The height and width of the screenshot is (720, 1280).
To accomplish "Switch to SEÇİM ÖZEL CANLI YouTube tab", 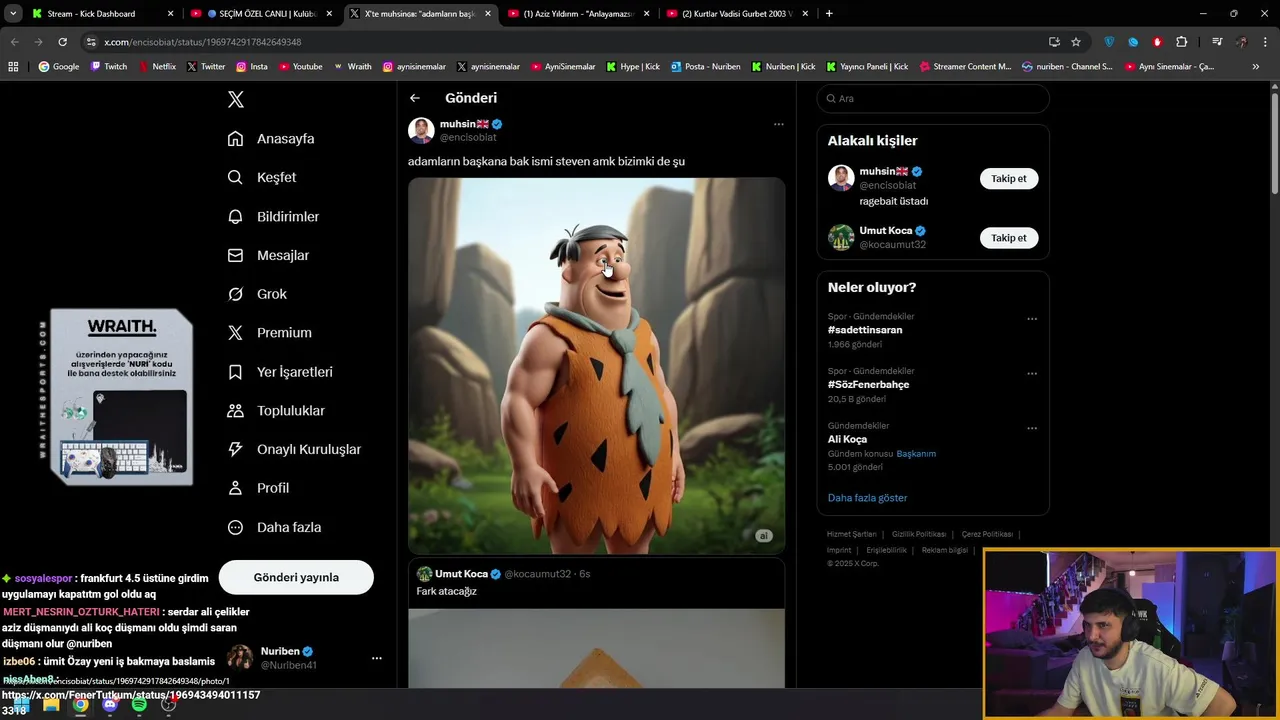I will [x=261, y=14].
